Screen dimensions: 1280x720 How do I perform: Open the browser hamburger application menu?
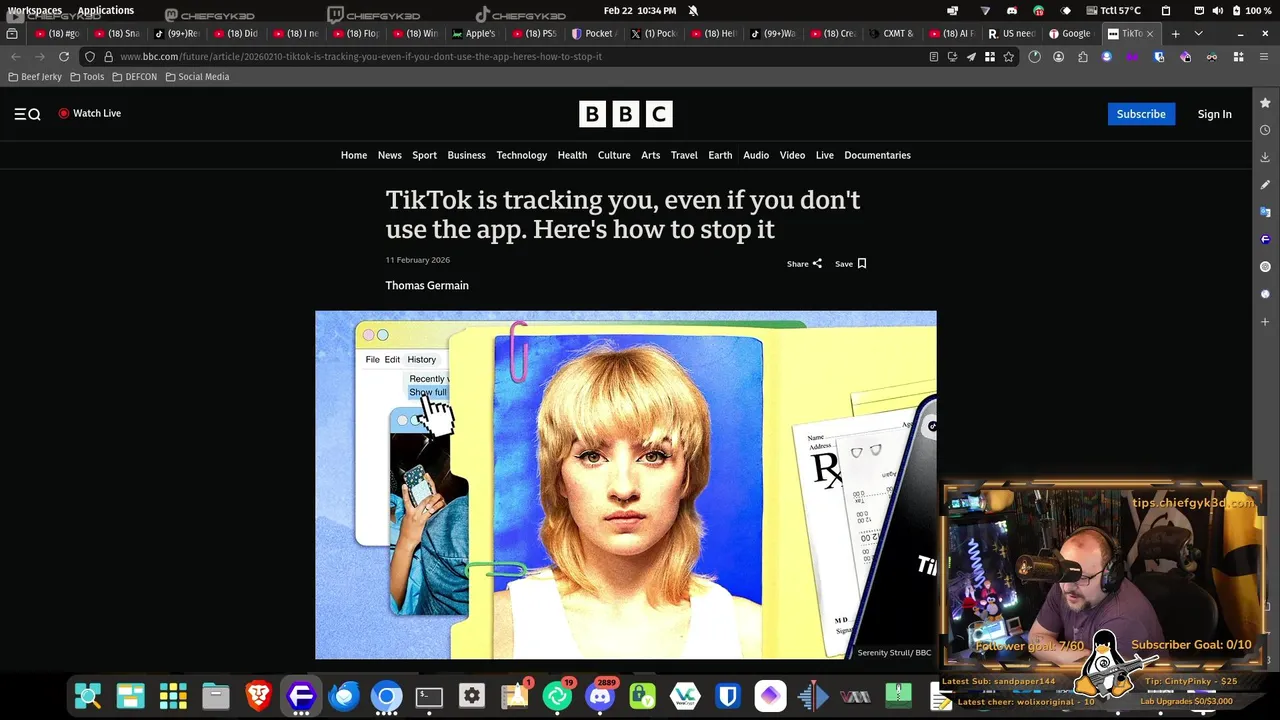1262,57
